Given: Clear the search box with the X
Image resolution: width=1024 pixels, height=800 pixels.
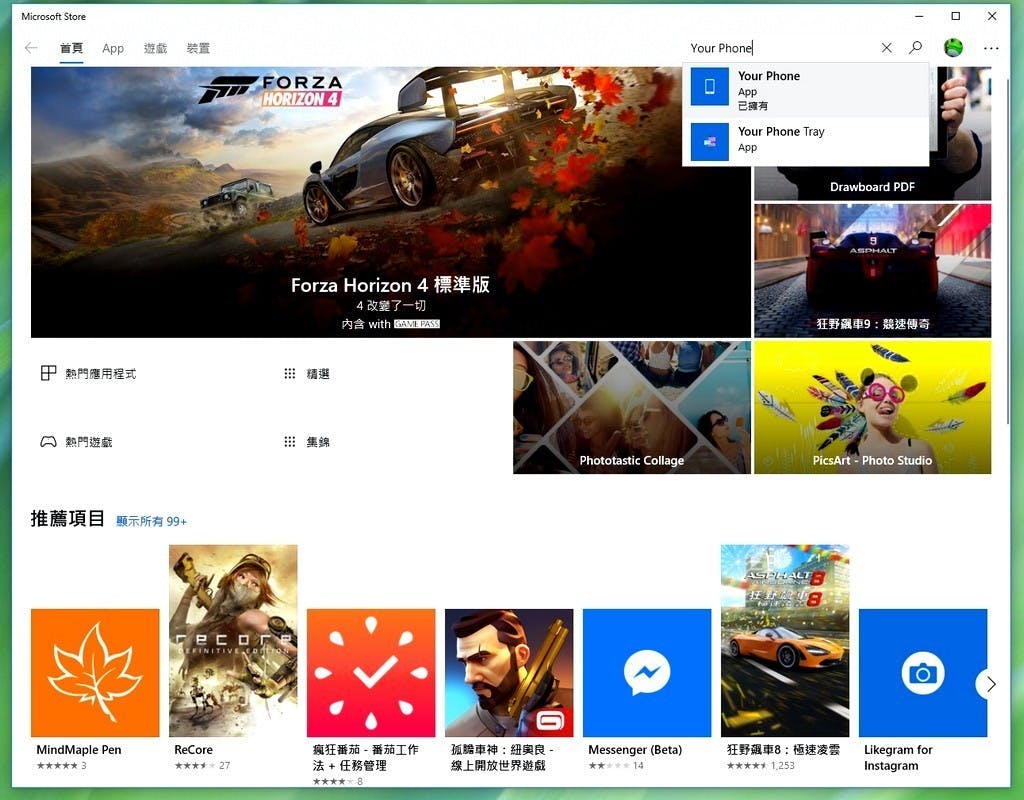Looking at the screenshot, I should (x=886, y=48).
